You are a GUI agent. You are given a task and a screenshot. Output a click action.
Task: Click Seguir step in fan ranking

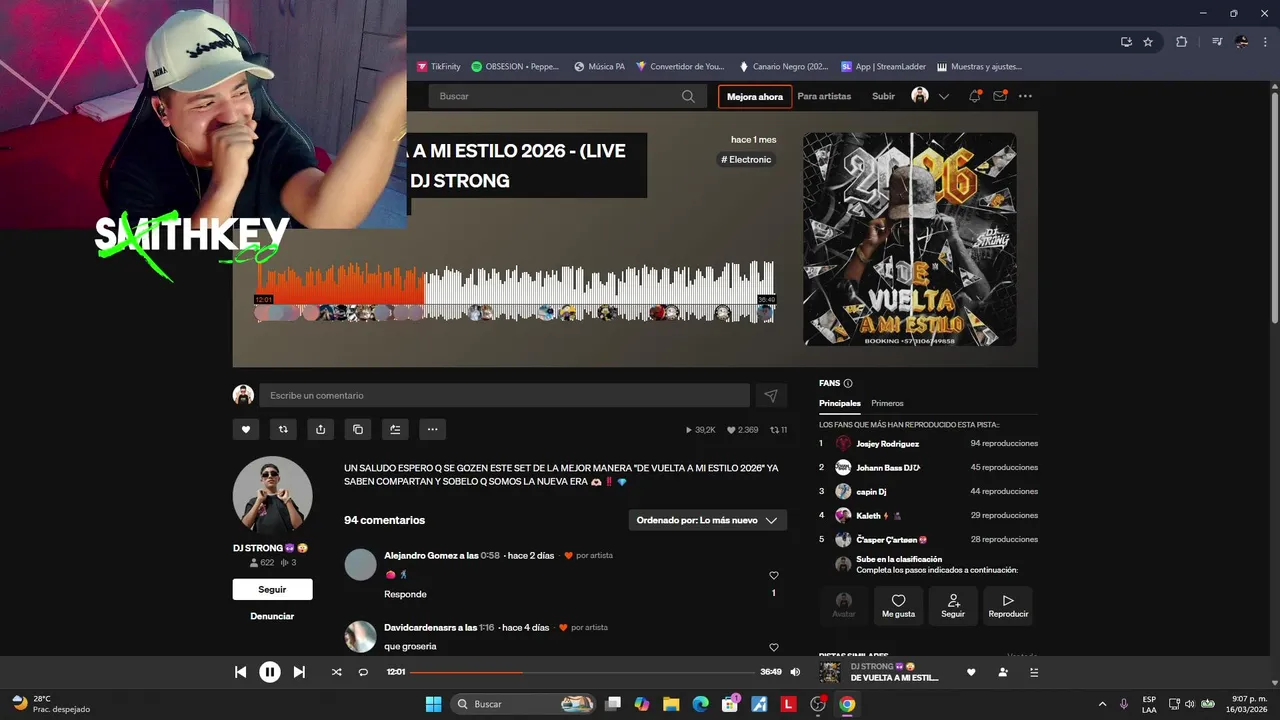(953, 604)
